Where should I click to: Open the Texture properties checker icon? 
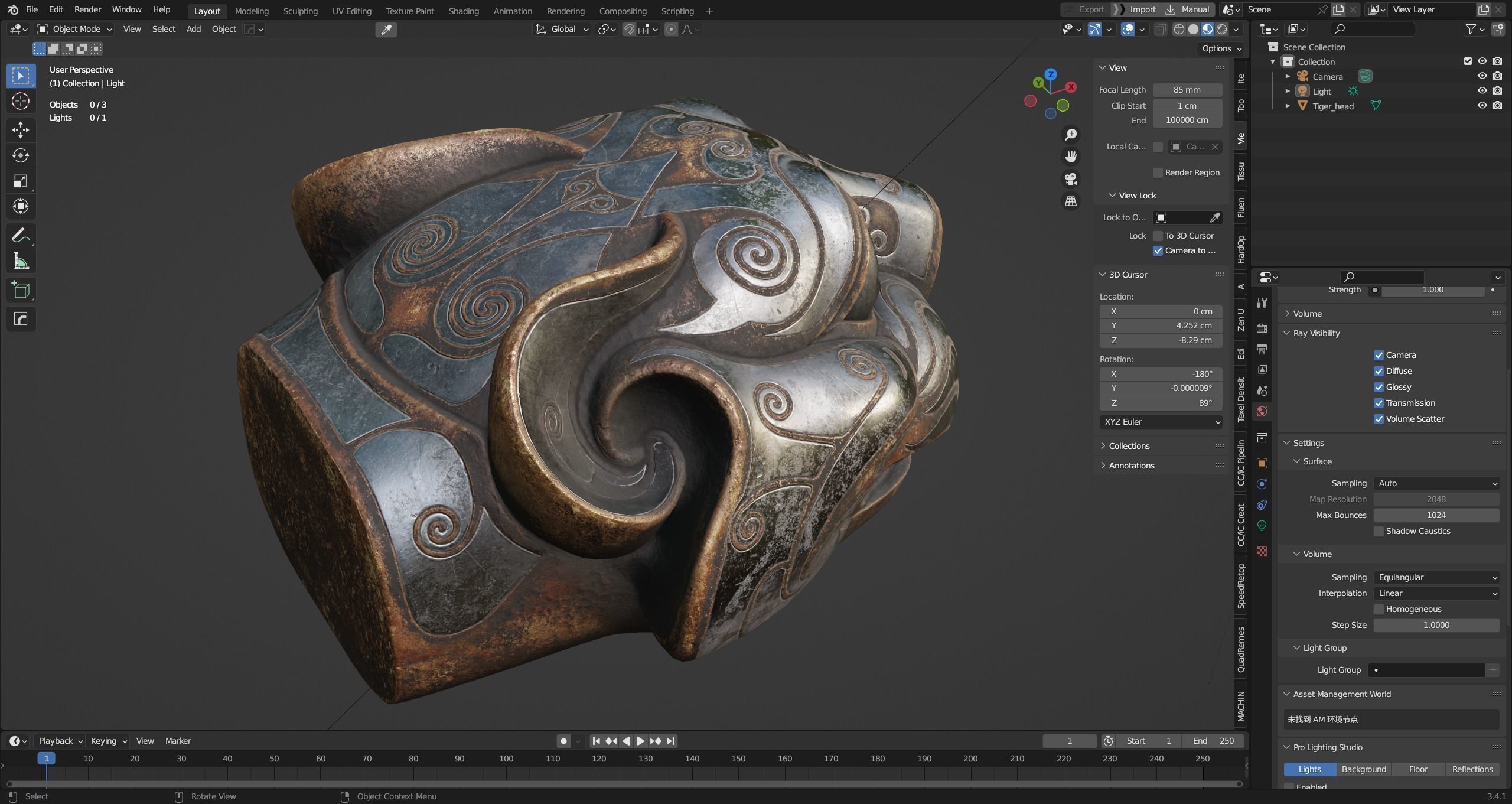[1262, 551]
